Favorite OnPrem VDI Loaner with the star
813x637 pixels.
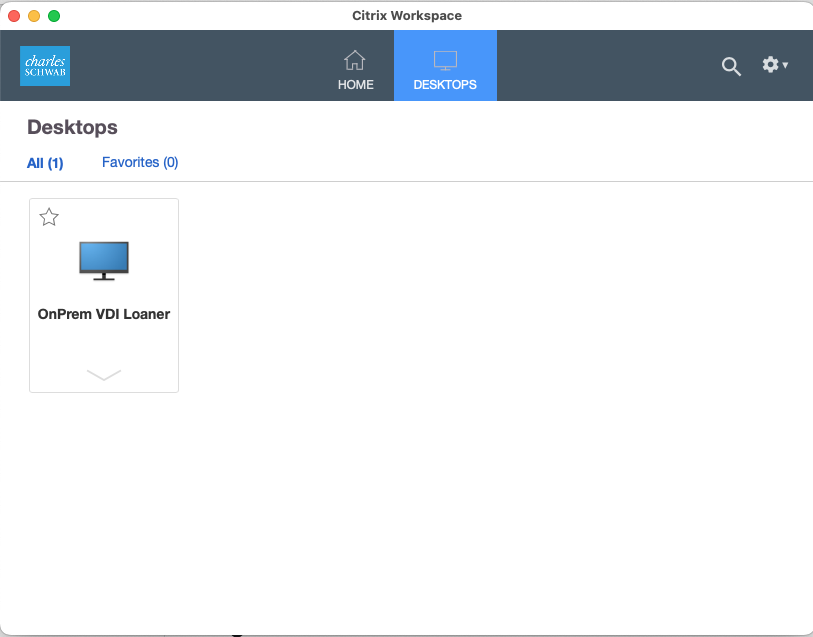click(x=49, y=216)
